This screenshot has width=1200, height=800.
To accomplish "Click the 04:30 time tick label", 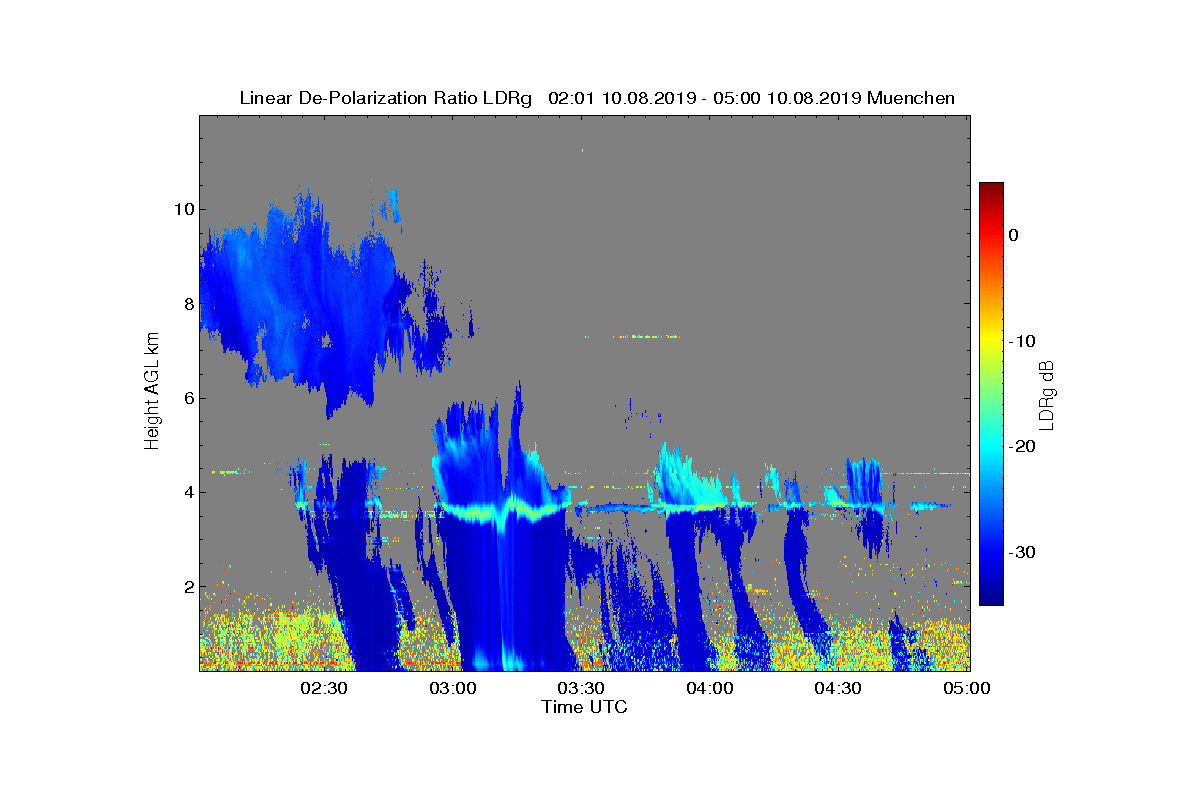I will coord(838,688).
